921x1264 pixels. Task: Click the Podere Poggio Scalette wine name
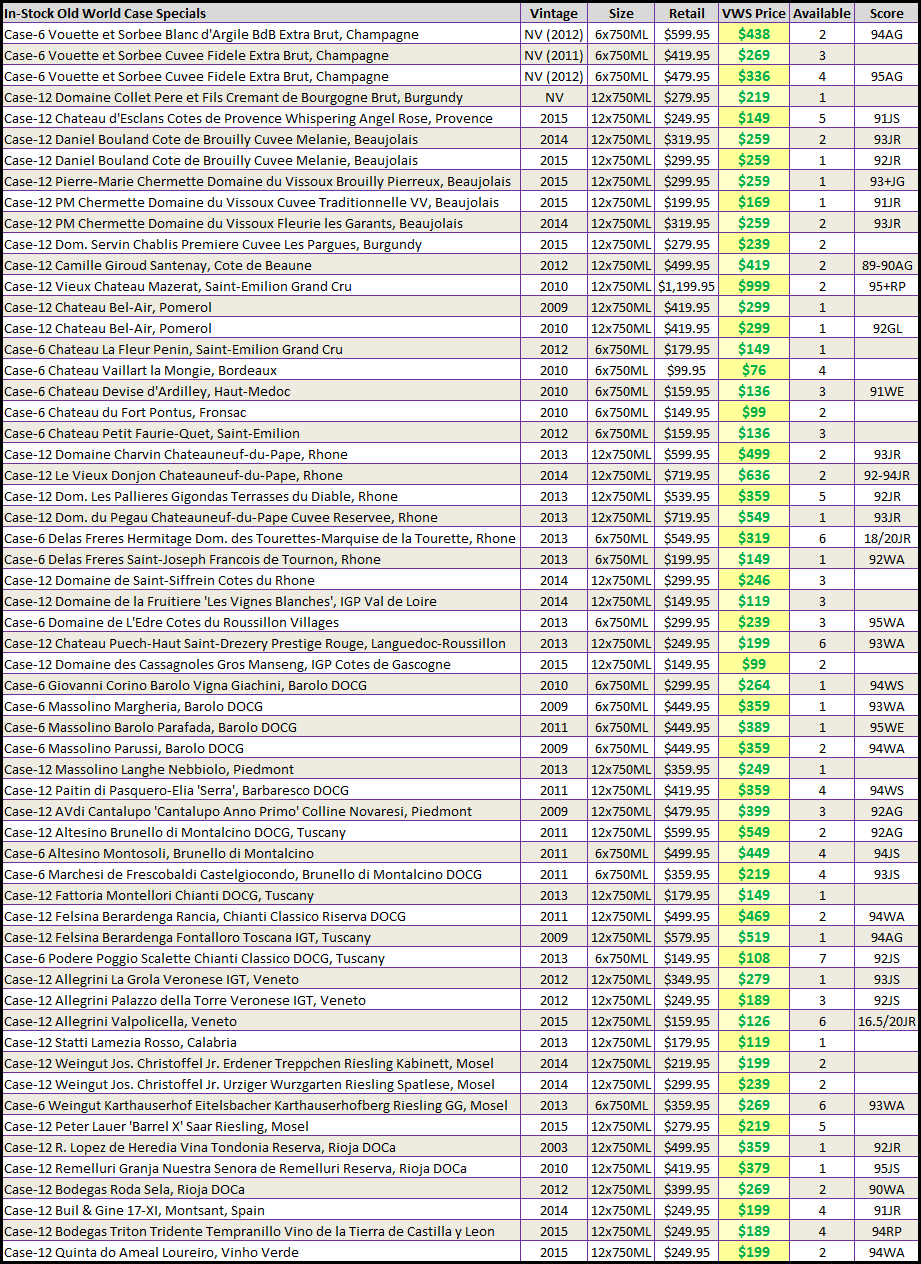click(194, 959)
